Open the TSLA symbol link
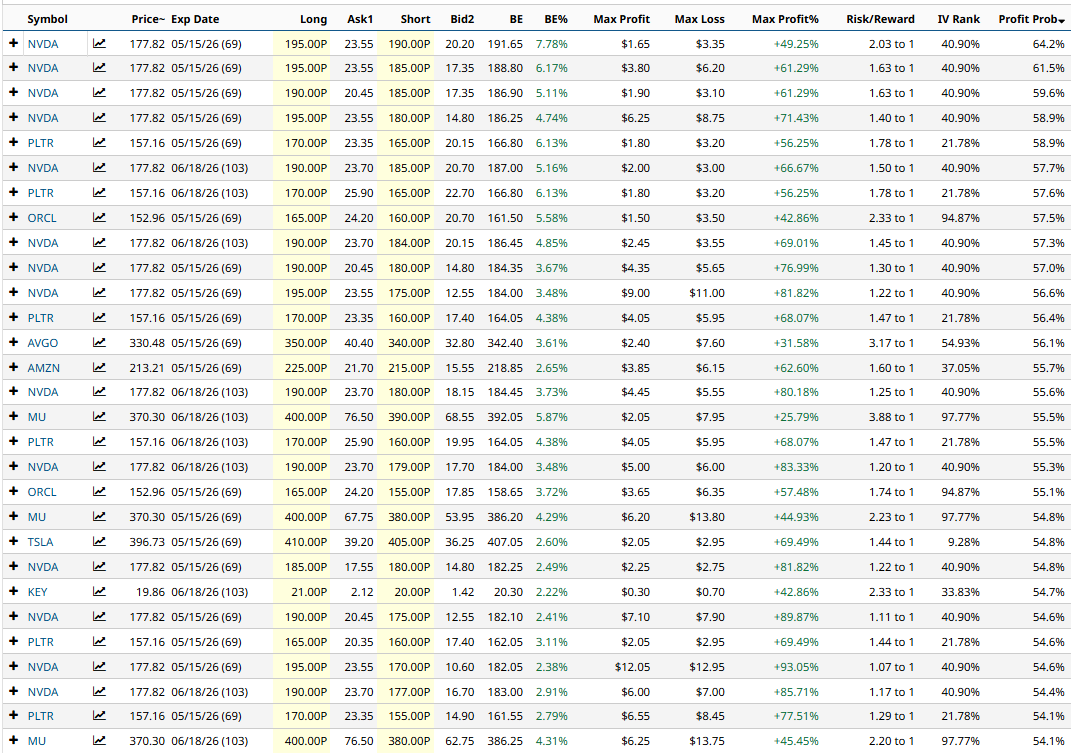1071x753 pixels. tap(40, 542)
